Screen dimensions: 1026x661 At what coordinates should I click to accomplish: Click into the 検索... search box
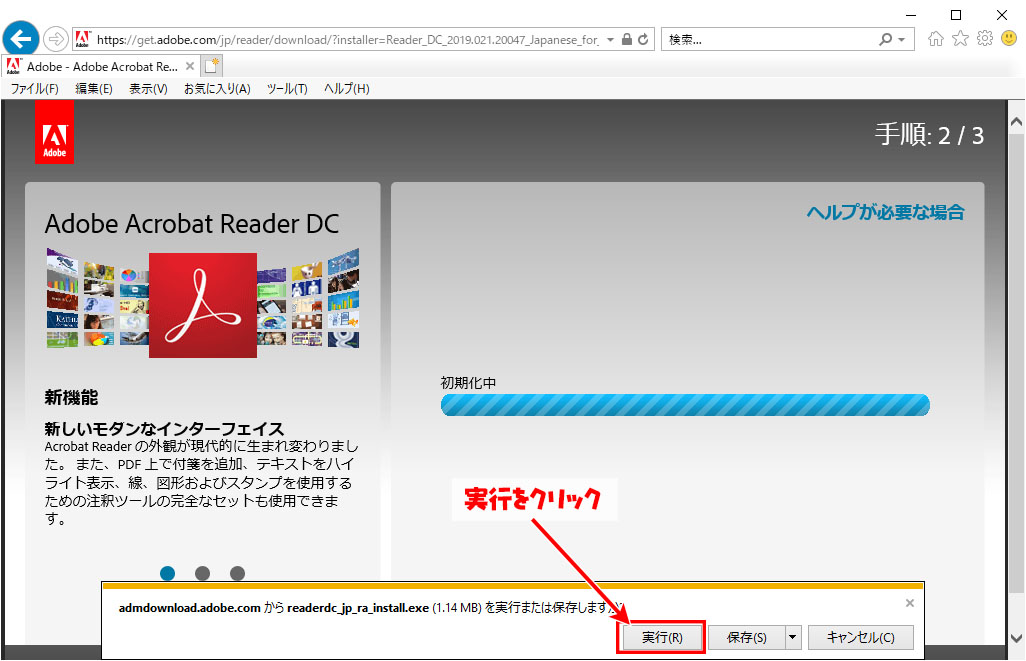point(769,39)
